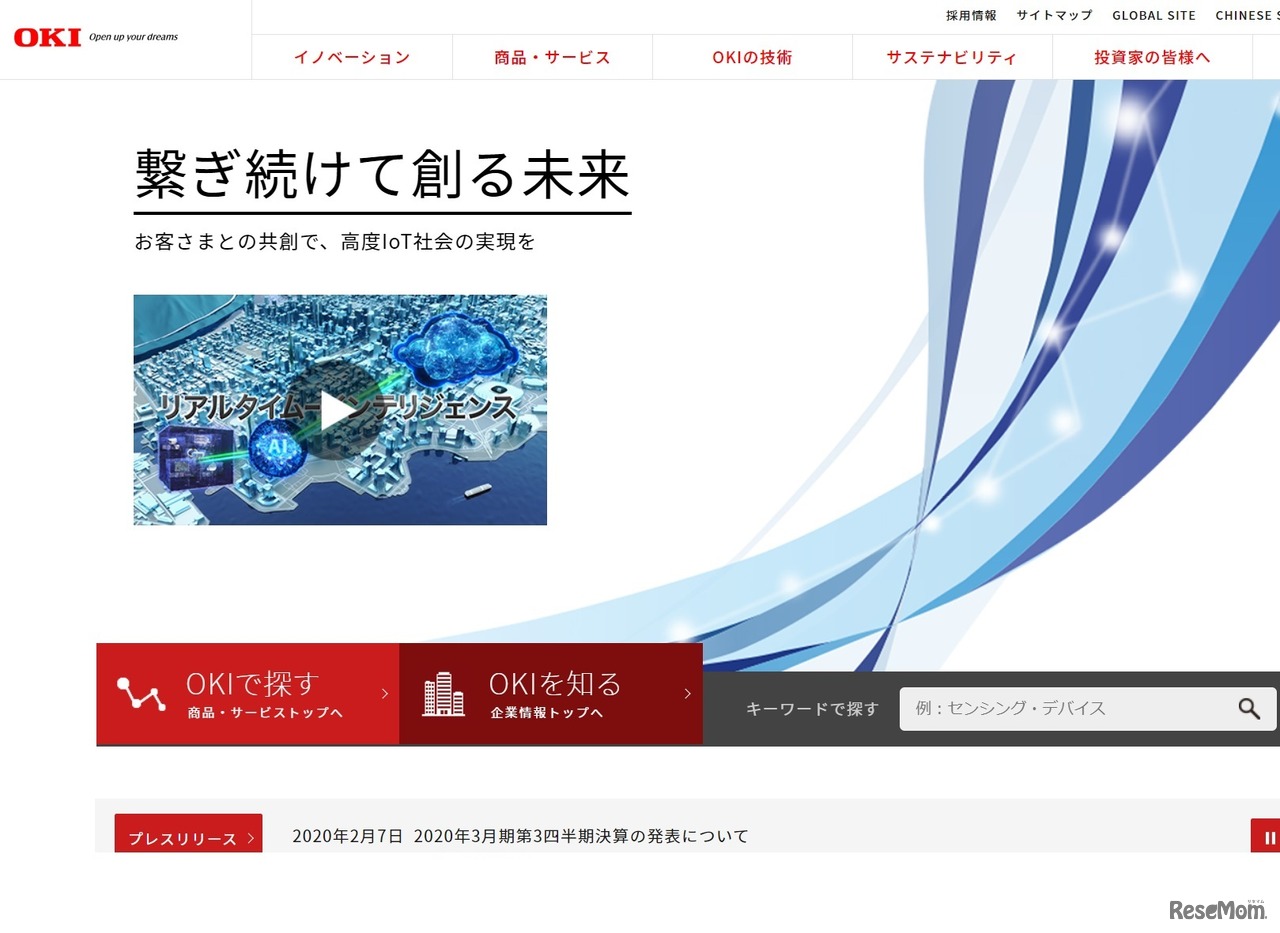Click the OKI logo

coord(47,38)
